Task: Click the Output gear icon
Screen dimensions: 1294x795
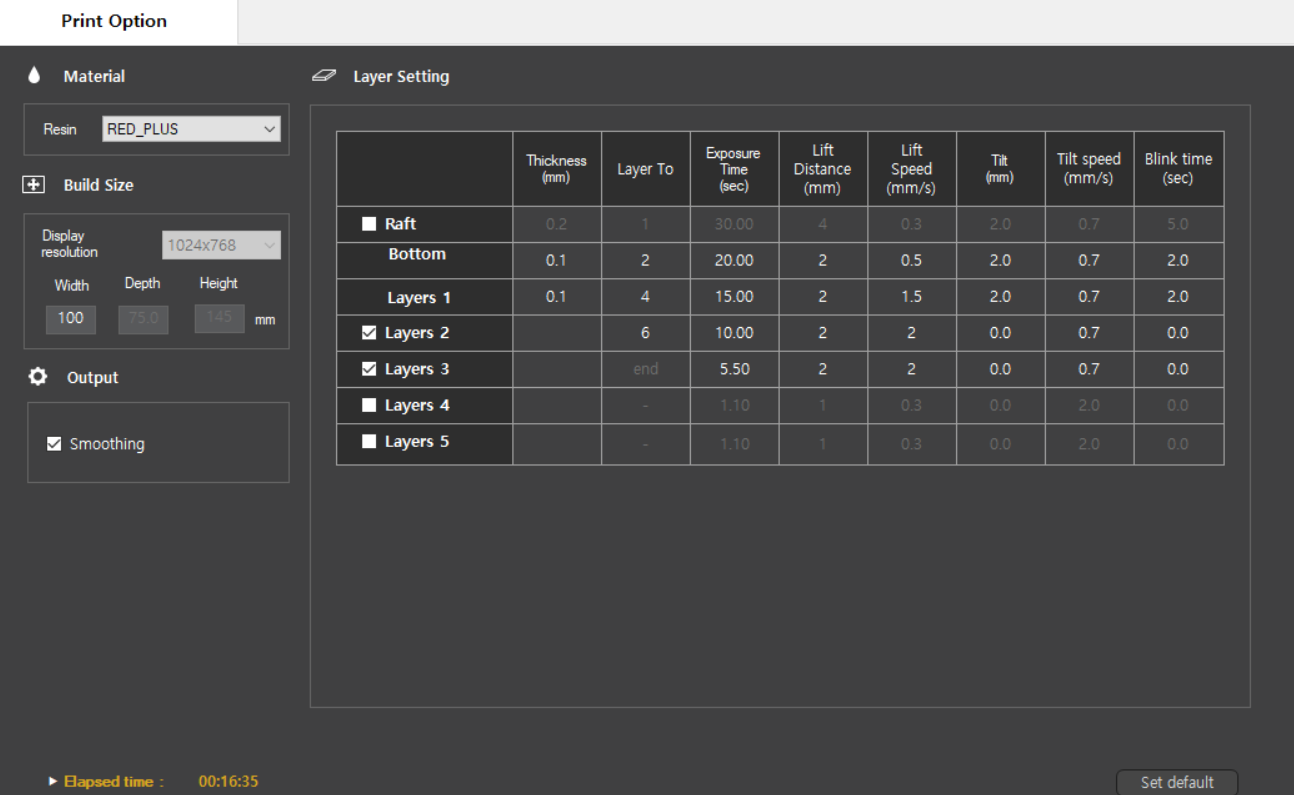Action: [x=38, y=377]
